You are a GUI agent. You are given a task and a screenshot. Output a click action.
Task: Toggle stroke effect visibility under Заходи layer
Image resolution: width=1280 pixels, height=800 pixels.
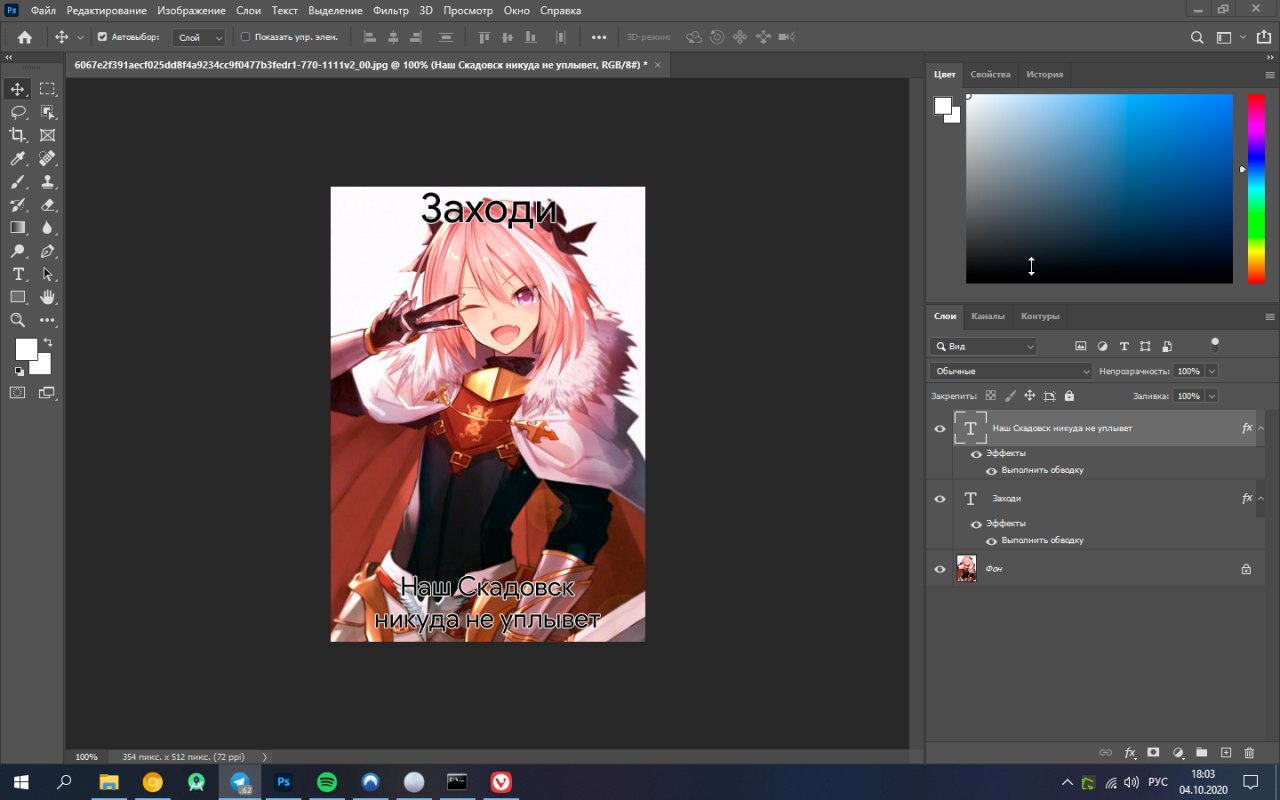991,541
